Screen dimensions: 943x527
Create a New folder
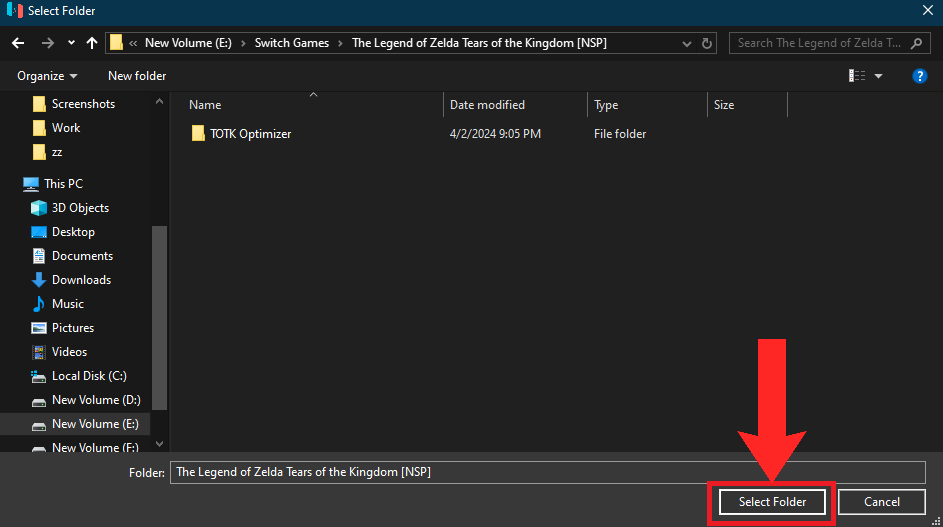(137, 76)
